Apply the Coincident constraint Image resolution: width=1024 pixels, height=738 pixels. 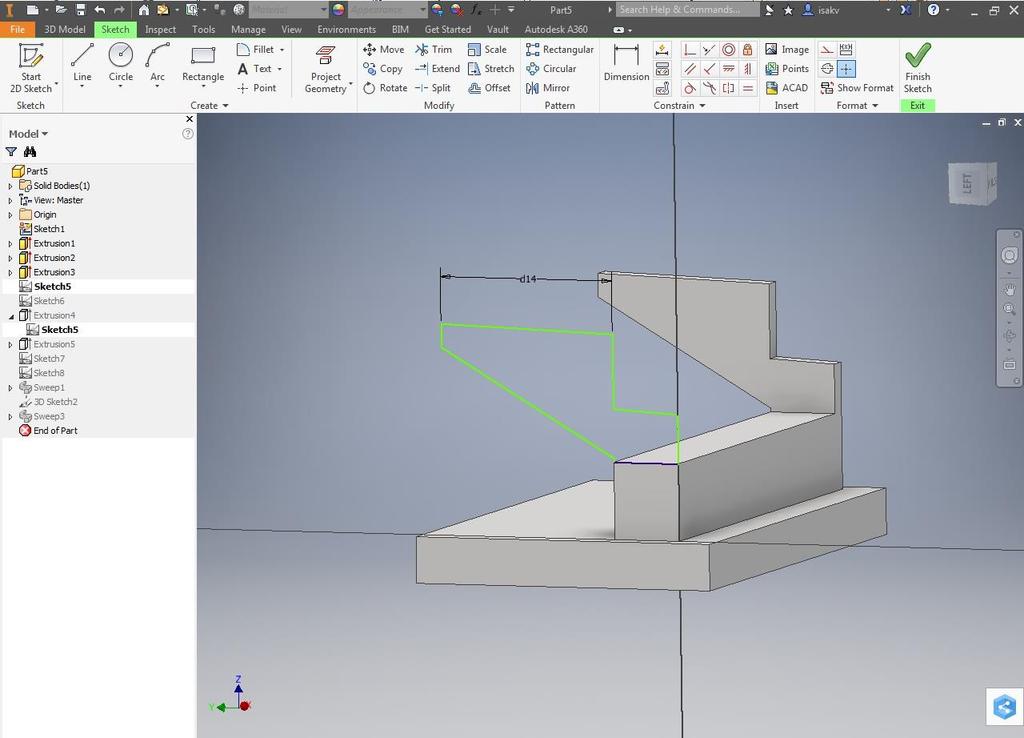point(689,50)
